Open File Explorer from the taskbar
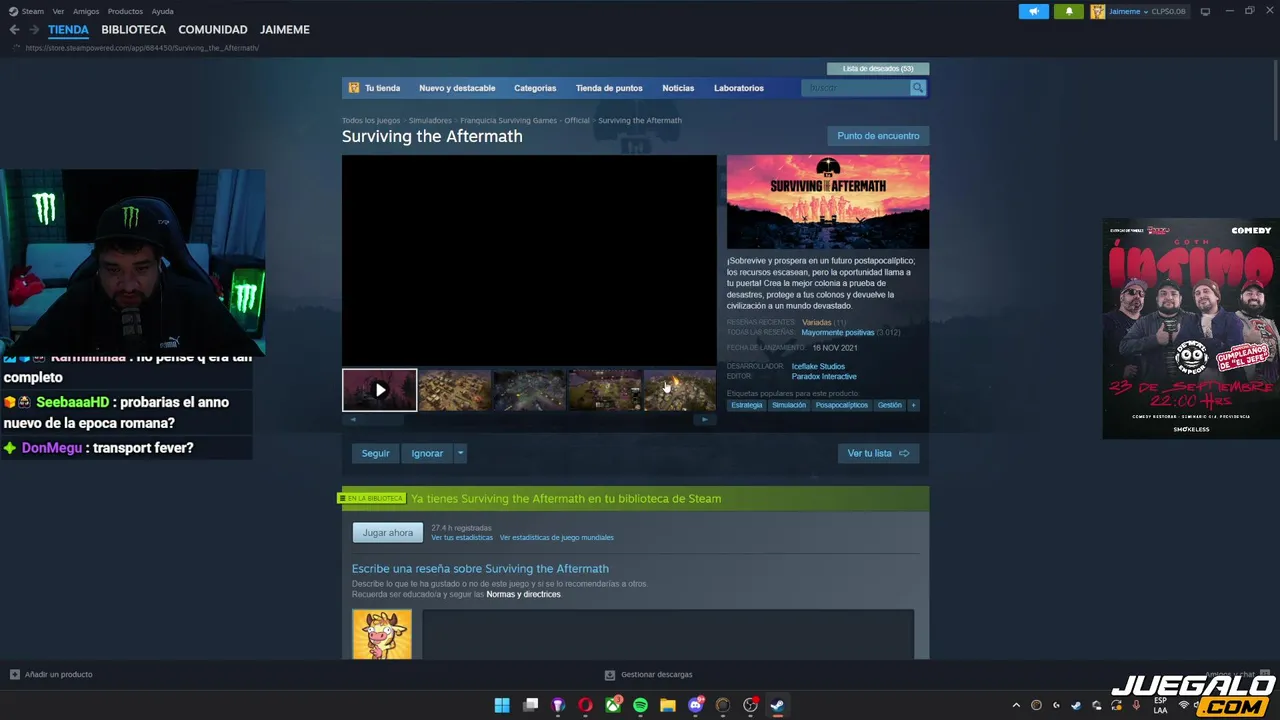This screenshot has height=720, width=1280. tap(668, 705)
